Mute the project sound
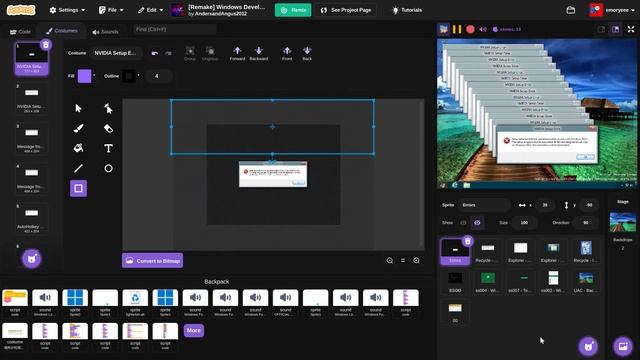The width and height of the screenshot is (640, 360). pos(483,29)
